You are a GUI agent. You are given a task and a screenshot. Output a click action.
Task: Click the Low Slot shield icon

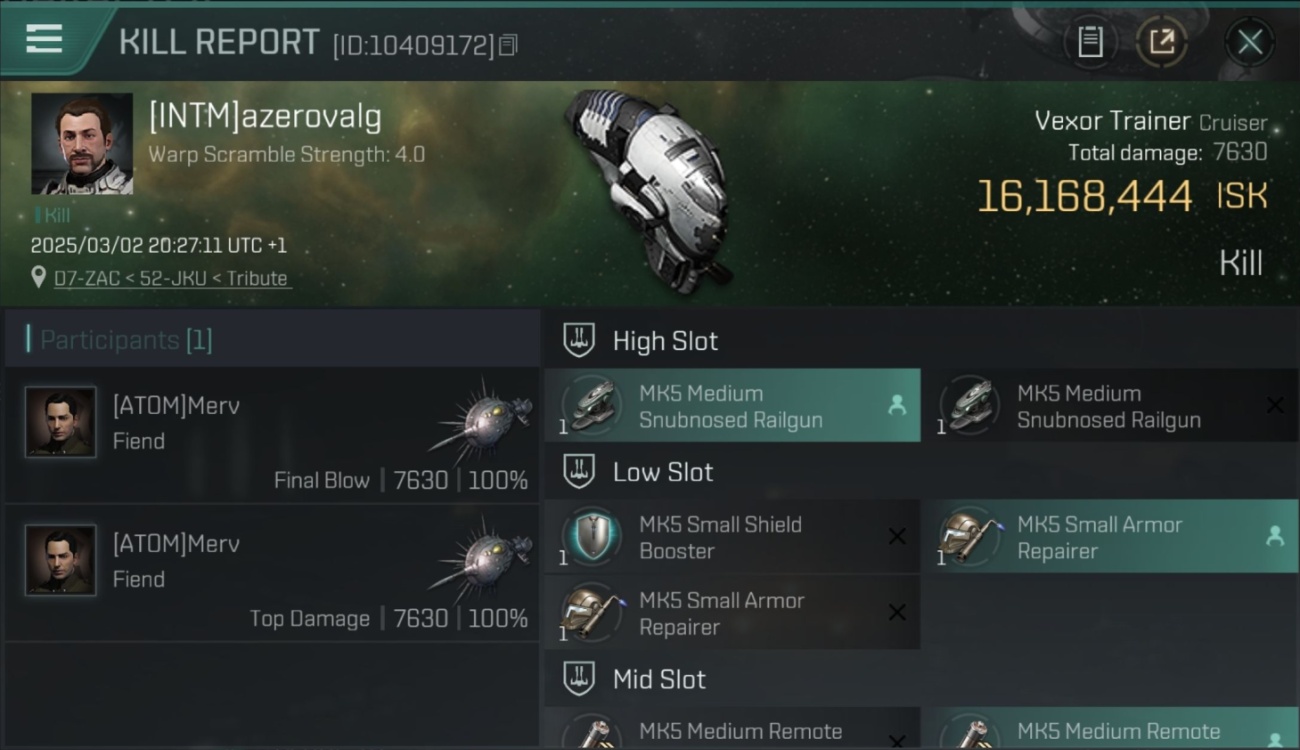coord(579,471)
